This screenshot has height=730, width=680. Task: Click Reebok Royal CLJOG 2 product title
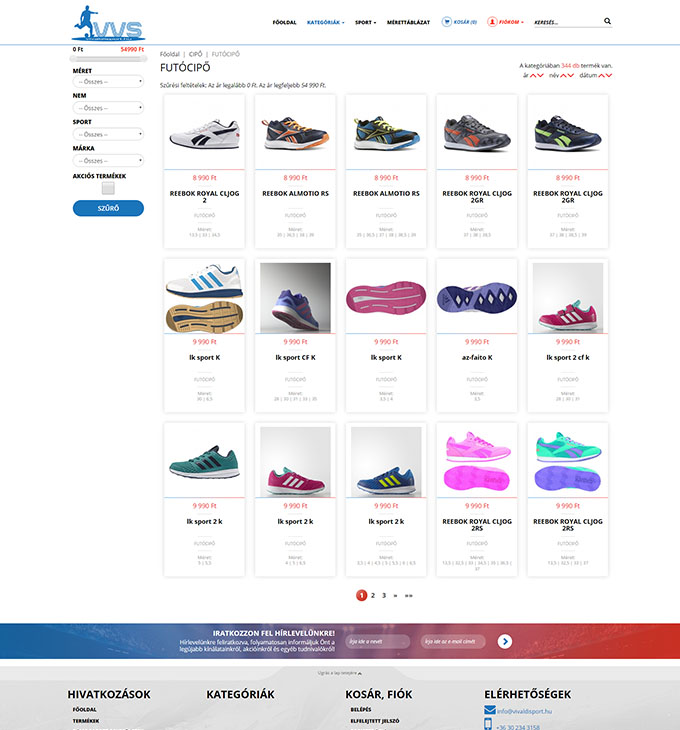click(x=204, y=196)
